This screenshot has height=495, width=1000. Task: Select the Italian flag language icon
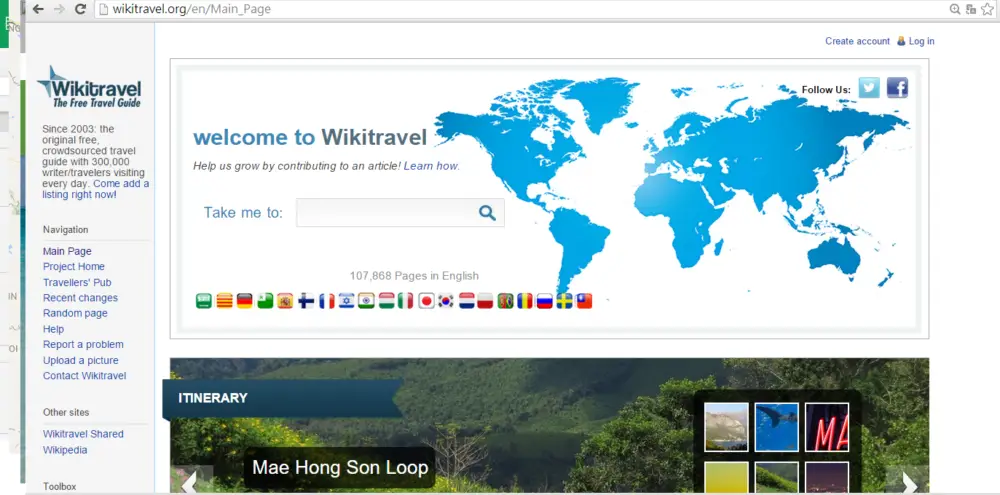406,300
